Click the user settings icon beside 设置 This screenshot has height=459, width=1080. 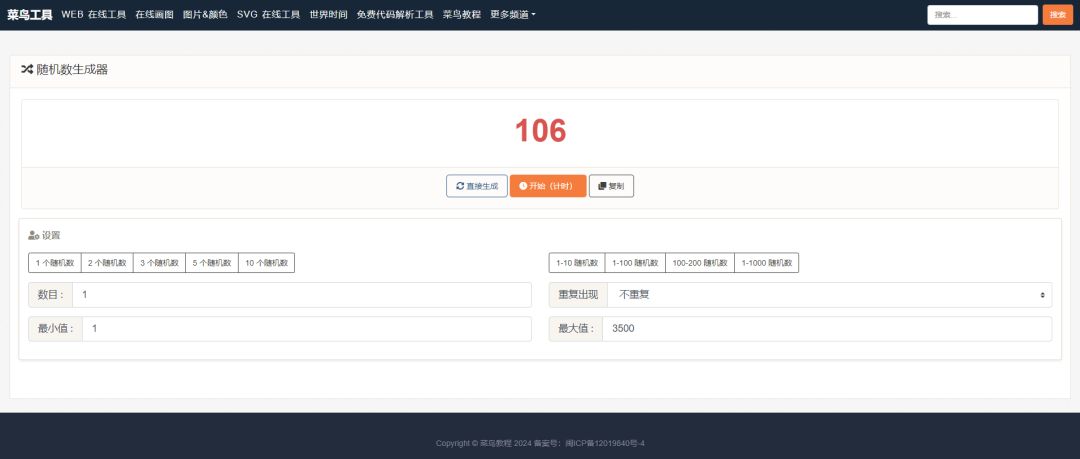point(33,236)
